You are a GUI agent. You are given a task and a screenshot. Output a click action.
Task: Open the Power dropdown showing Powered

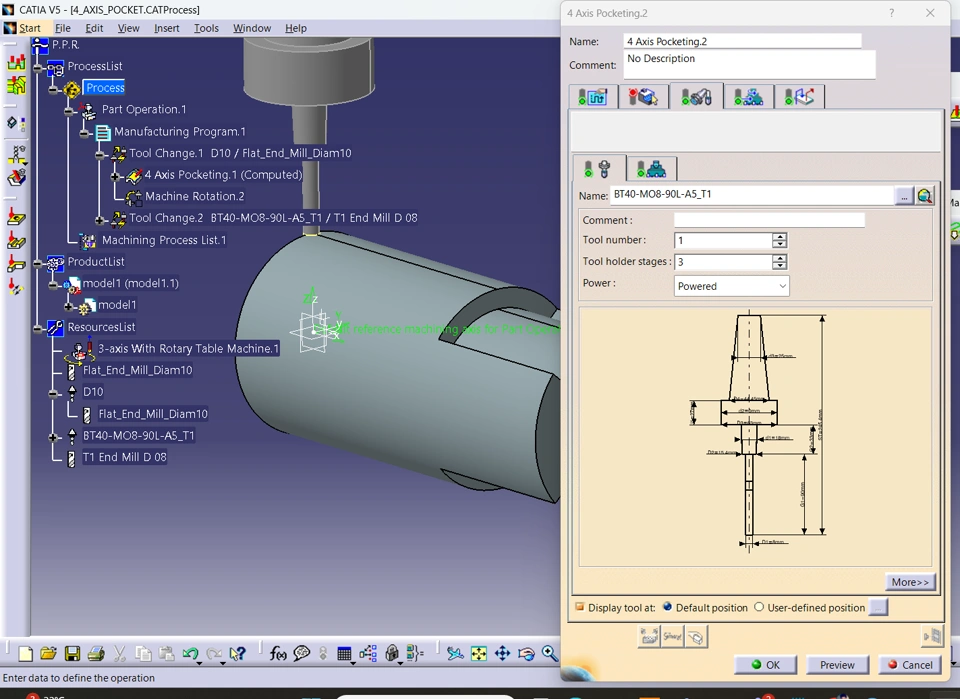(732, 286)
